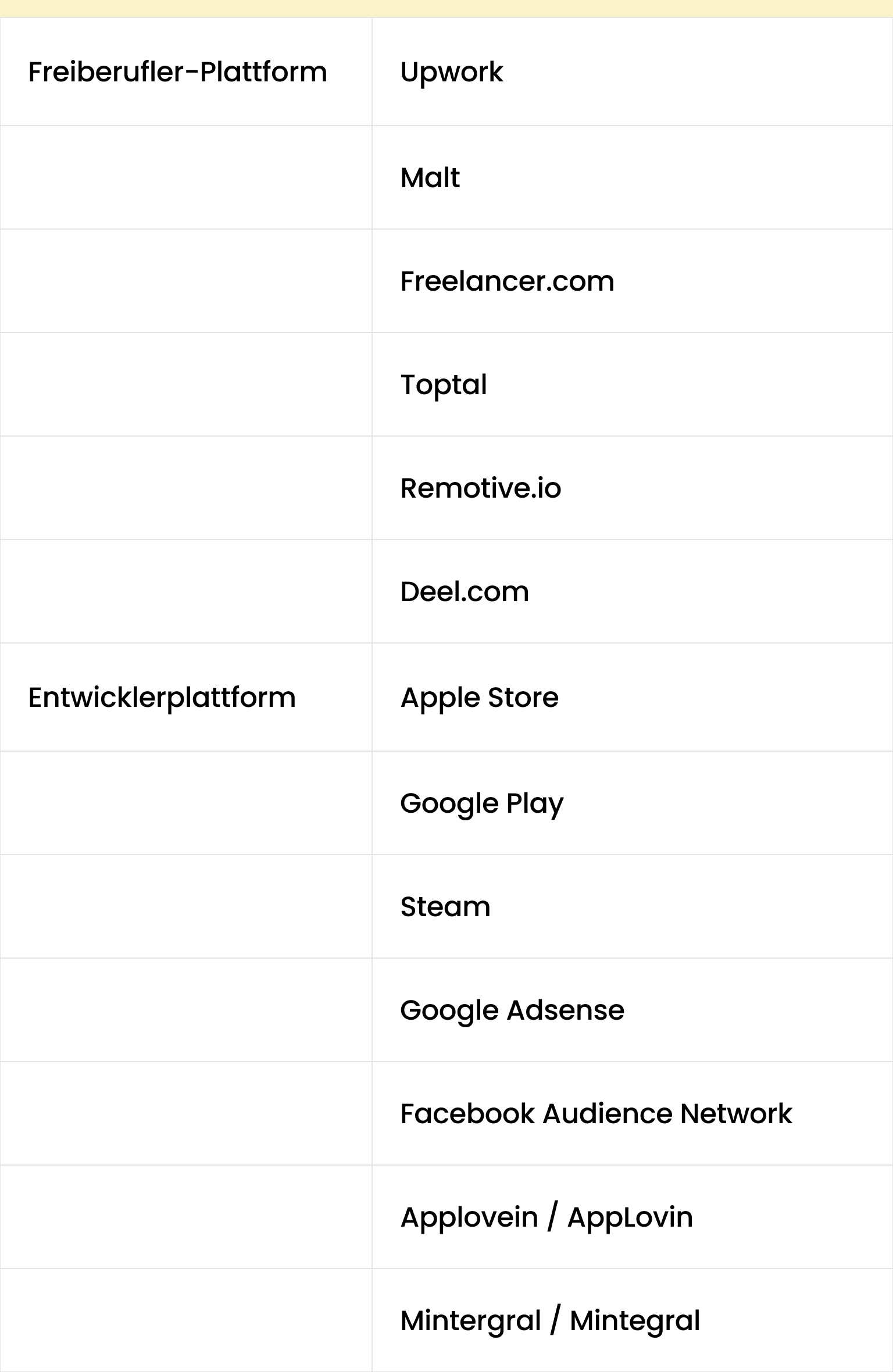Click the Apple Store entry
Viewport: 893px width, 1372px height.
[x=479, y=697]
